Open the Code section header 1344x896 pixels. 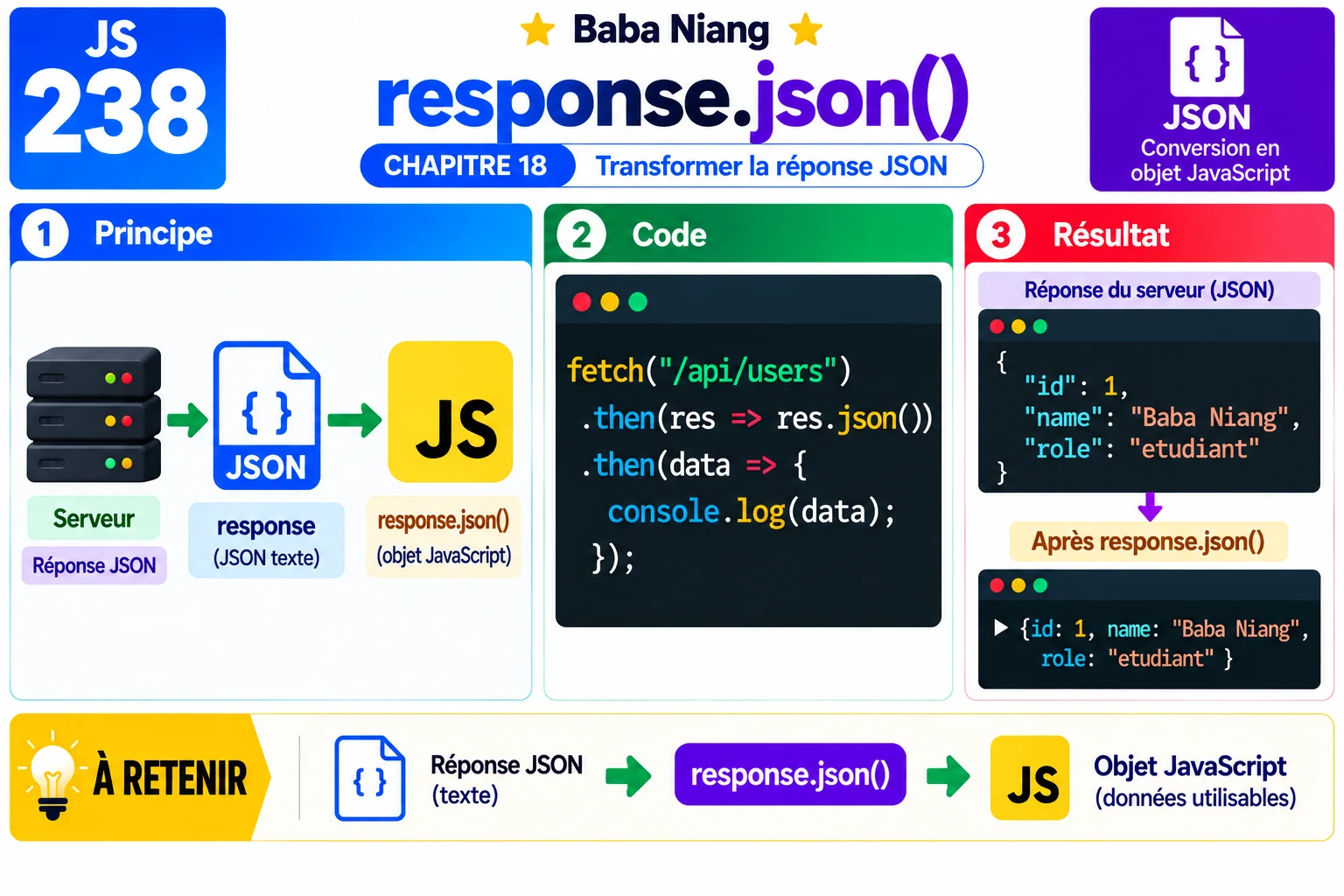coord(748,234)
